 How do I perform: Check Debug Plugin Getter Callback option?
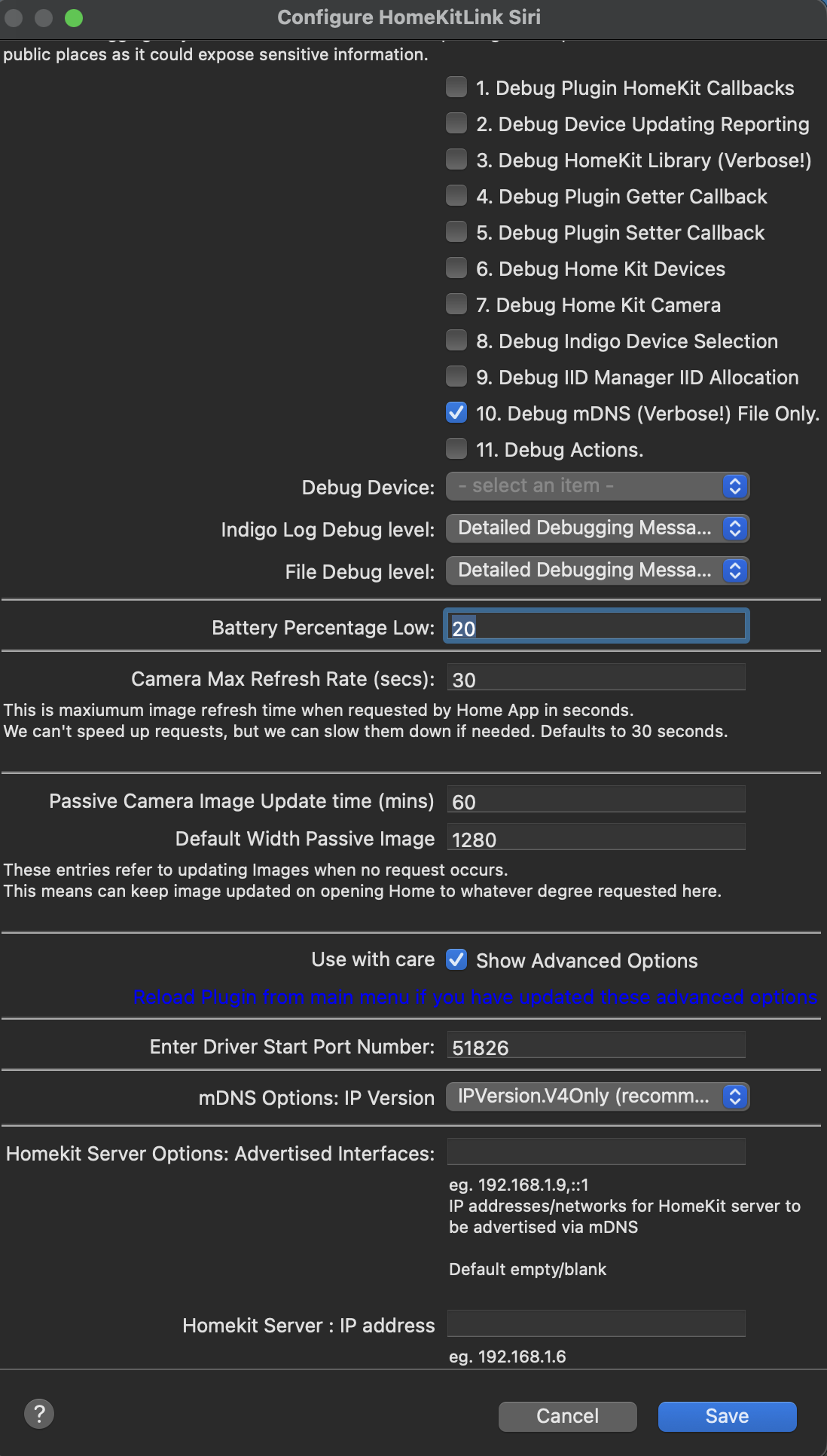(x=456, y=196)
